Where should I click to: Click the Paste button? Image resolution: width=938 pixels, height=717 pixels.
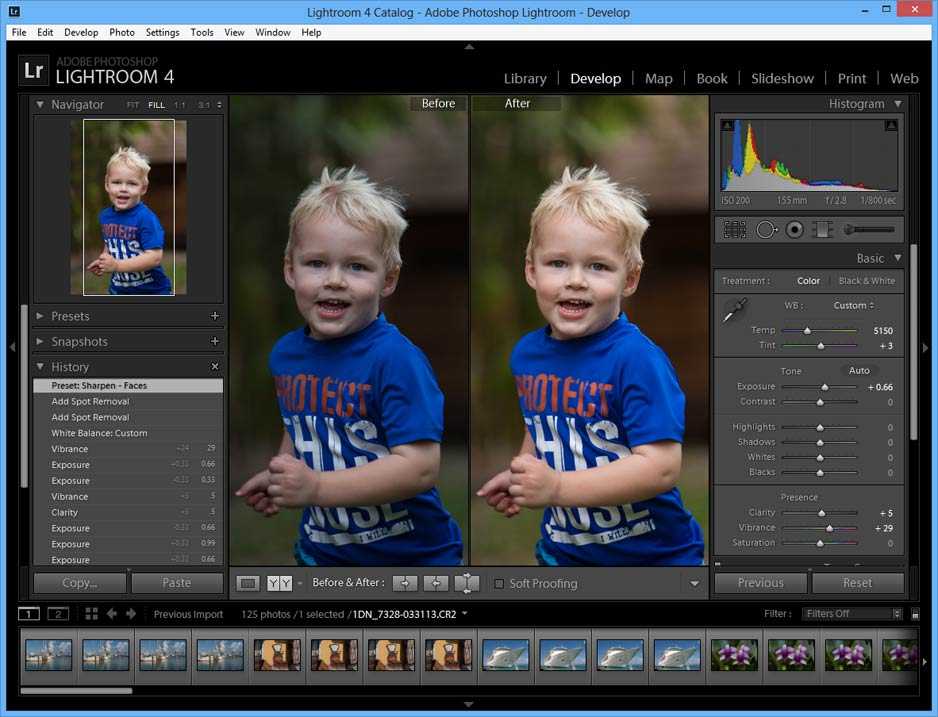click(176, 582)
